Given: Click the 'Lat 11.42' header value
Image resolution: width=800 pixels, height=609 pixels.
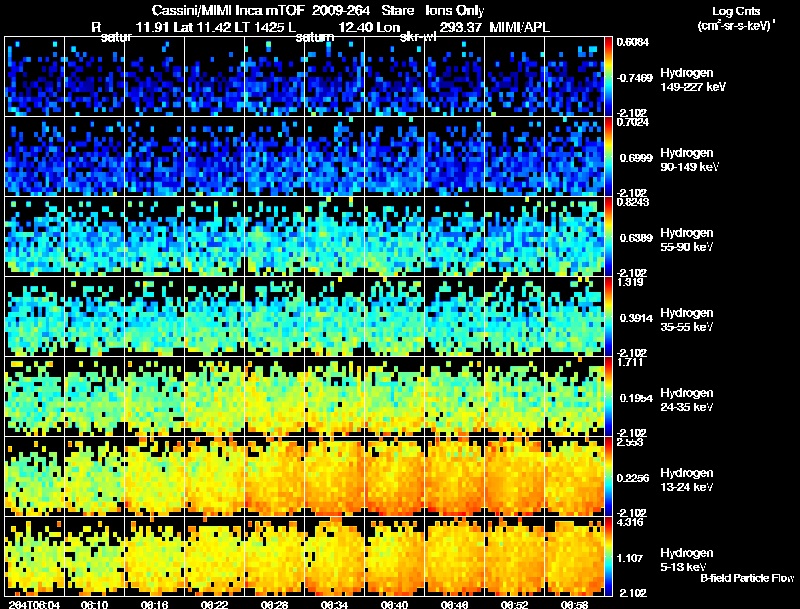Looking at the screenshot, I should pyautogui.click(x=202, y=27).
